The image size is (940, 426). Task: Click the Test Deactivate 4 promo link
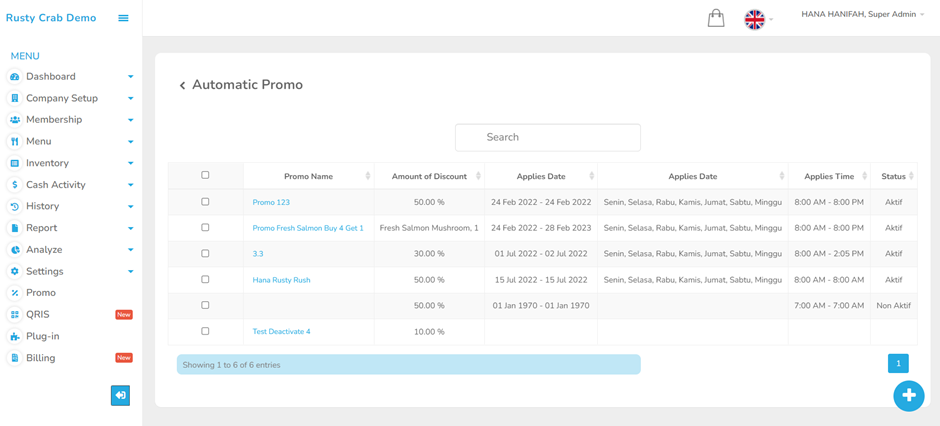coord(281,331)
